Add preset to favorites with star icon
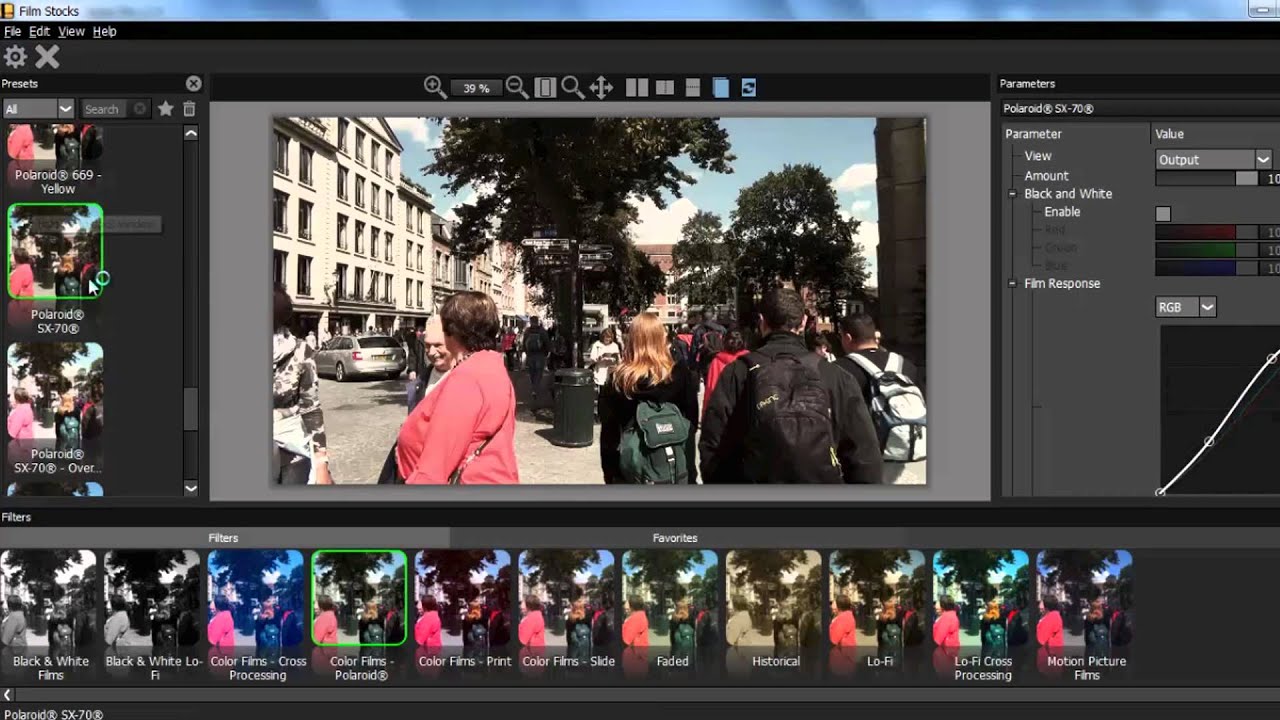Image resolution: width=1280 pixels, height=720 pixels. 166,109
